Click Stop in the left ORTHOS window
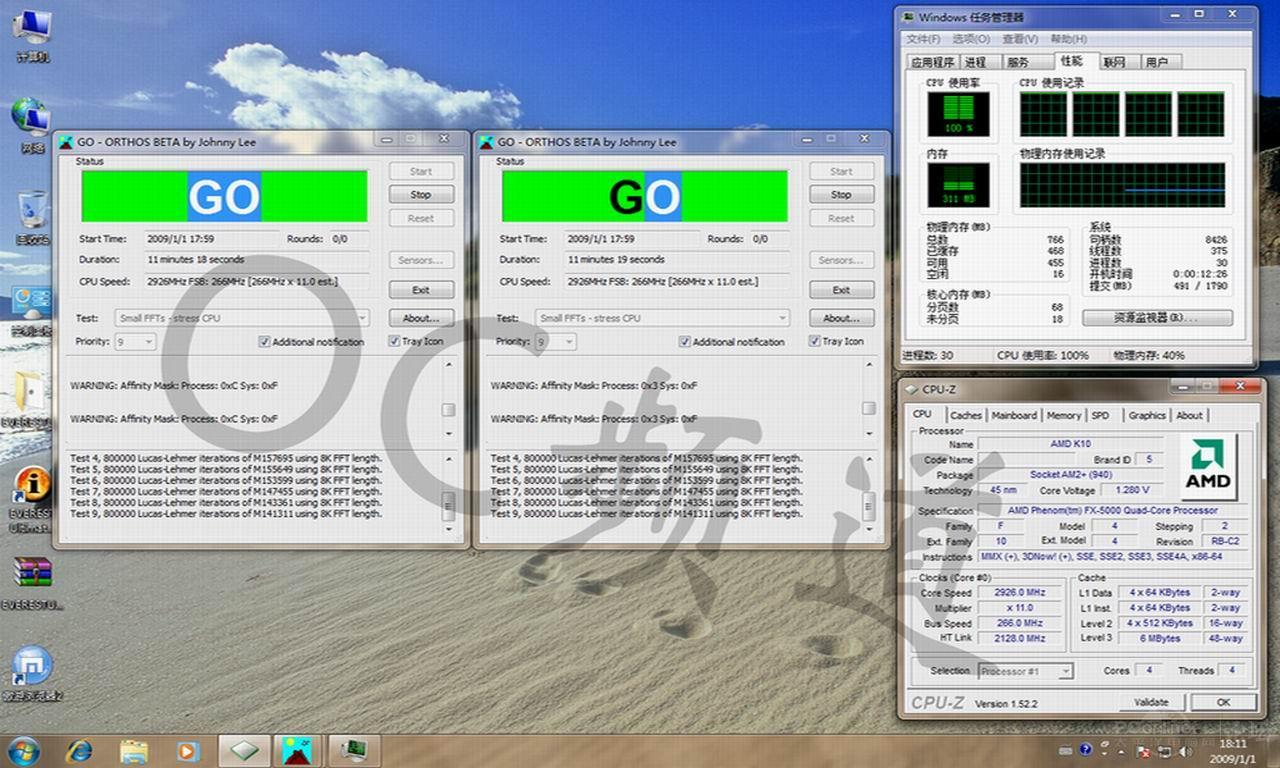Viewport: 1280px width, 768px height. click(421, 194)
